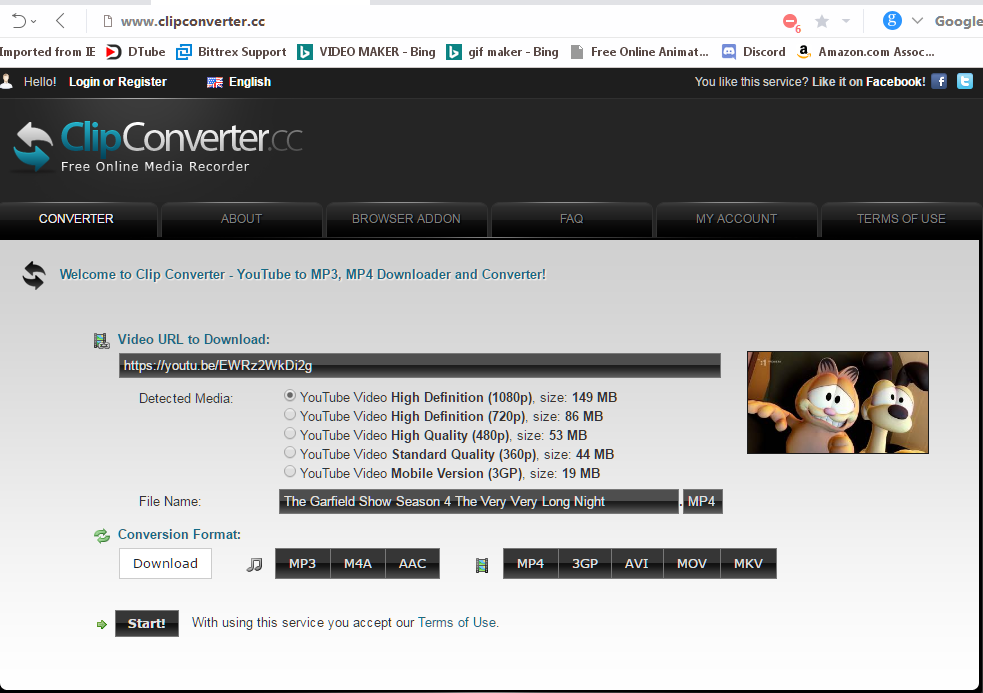Screen dimensions: 983x693
Task: Open the MY ACCOUNT tab
Action: point(736,219)
